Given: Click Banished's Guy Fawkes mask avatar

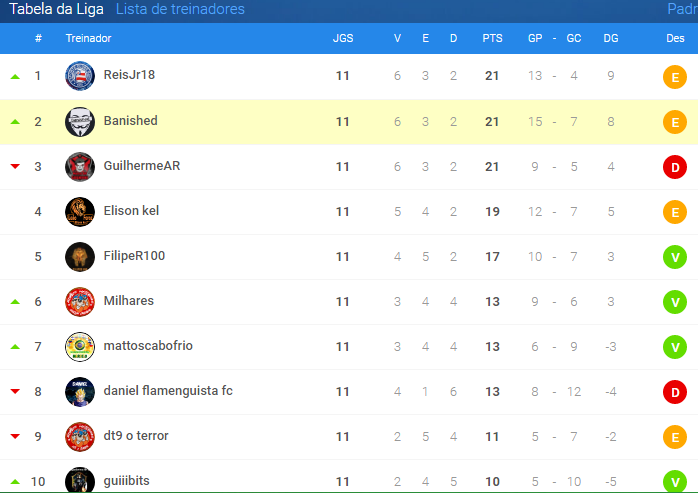Looking at the screenshot, I should (80, 122).
